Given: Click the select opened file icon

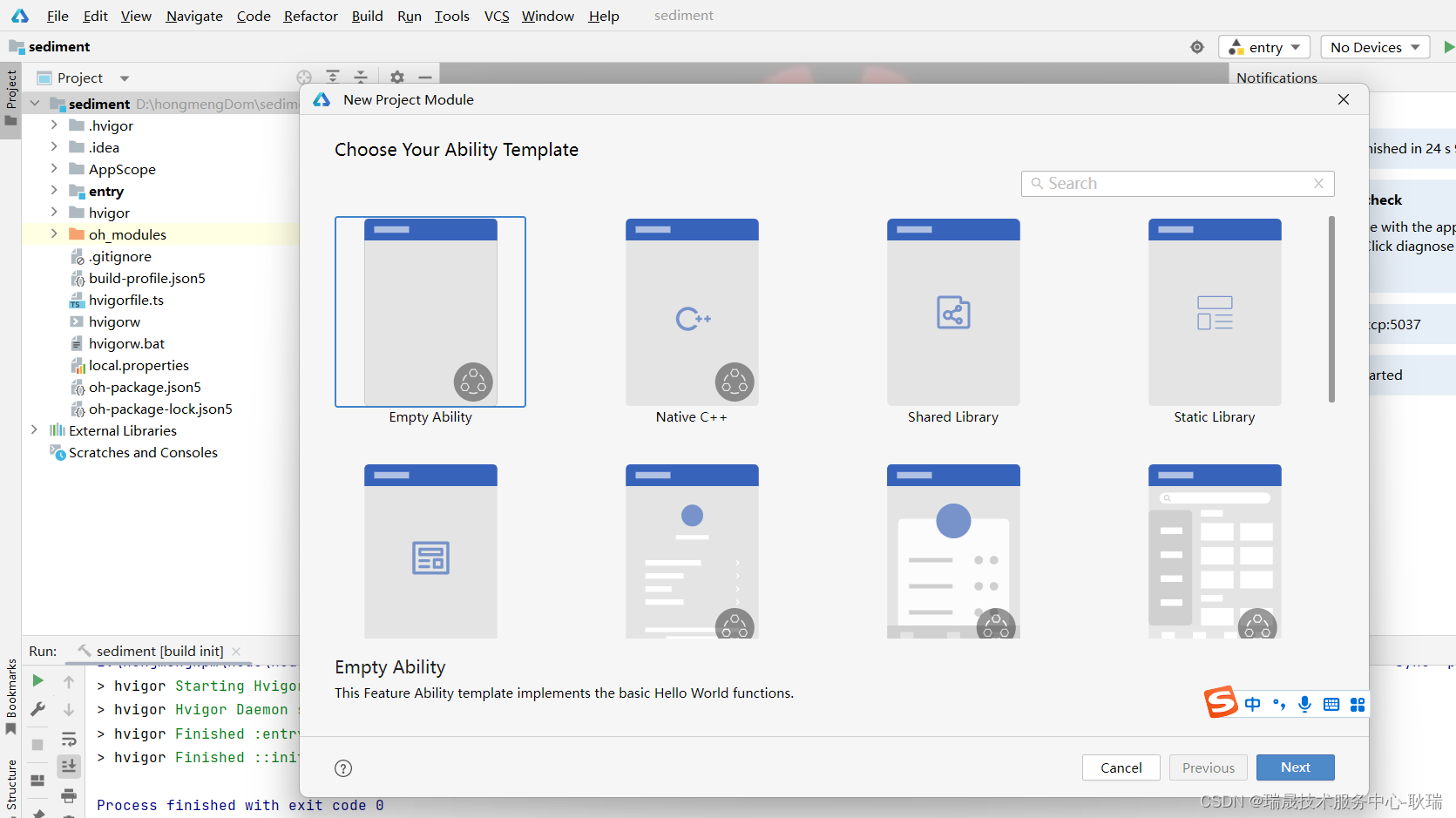Looking at the screenshot, I should point(304,78).
